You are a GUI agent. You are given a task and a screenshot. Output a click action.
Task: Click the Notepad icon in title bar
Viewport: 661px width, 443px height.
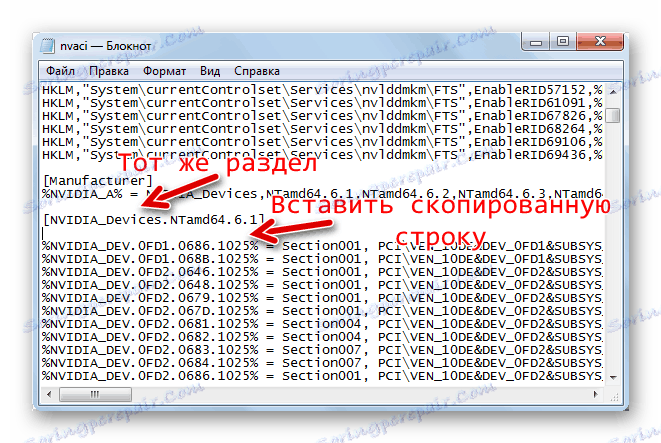coord(48,45)
